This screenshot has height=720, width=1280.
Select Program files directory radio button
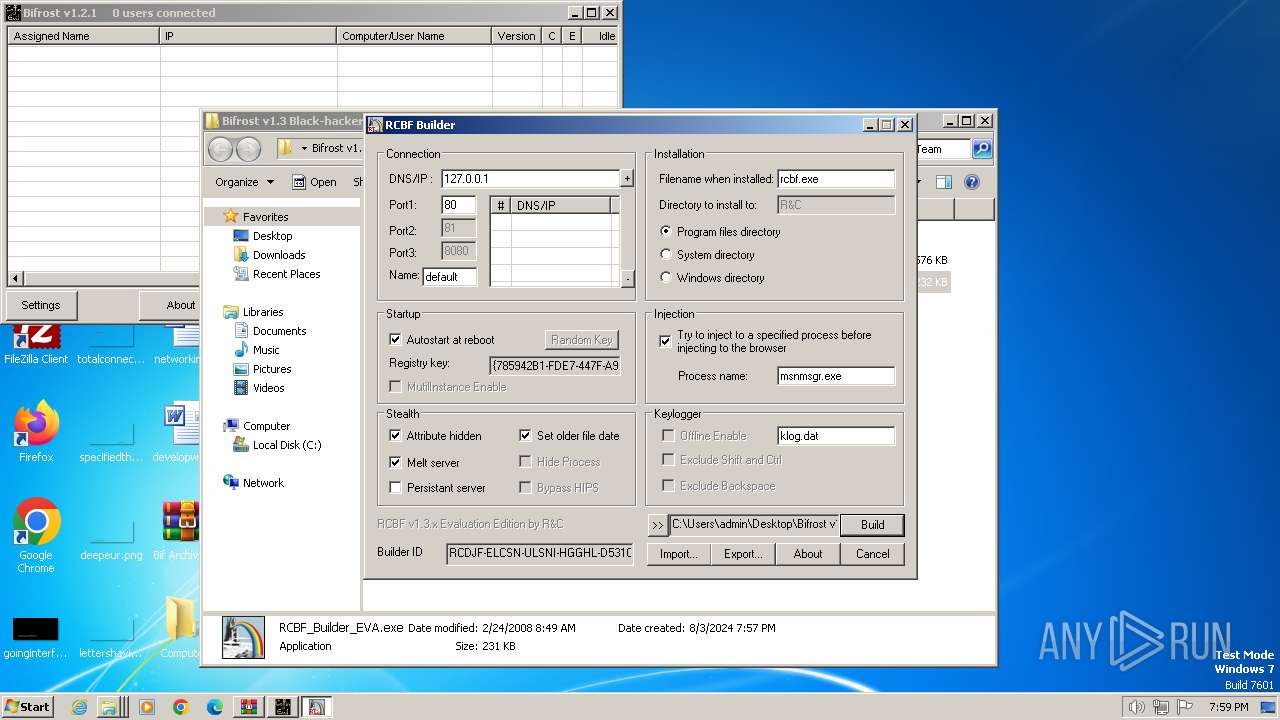[666, 231]
